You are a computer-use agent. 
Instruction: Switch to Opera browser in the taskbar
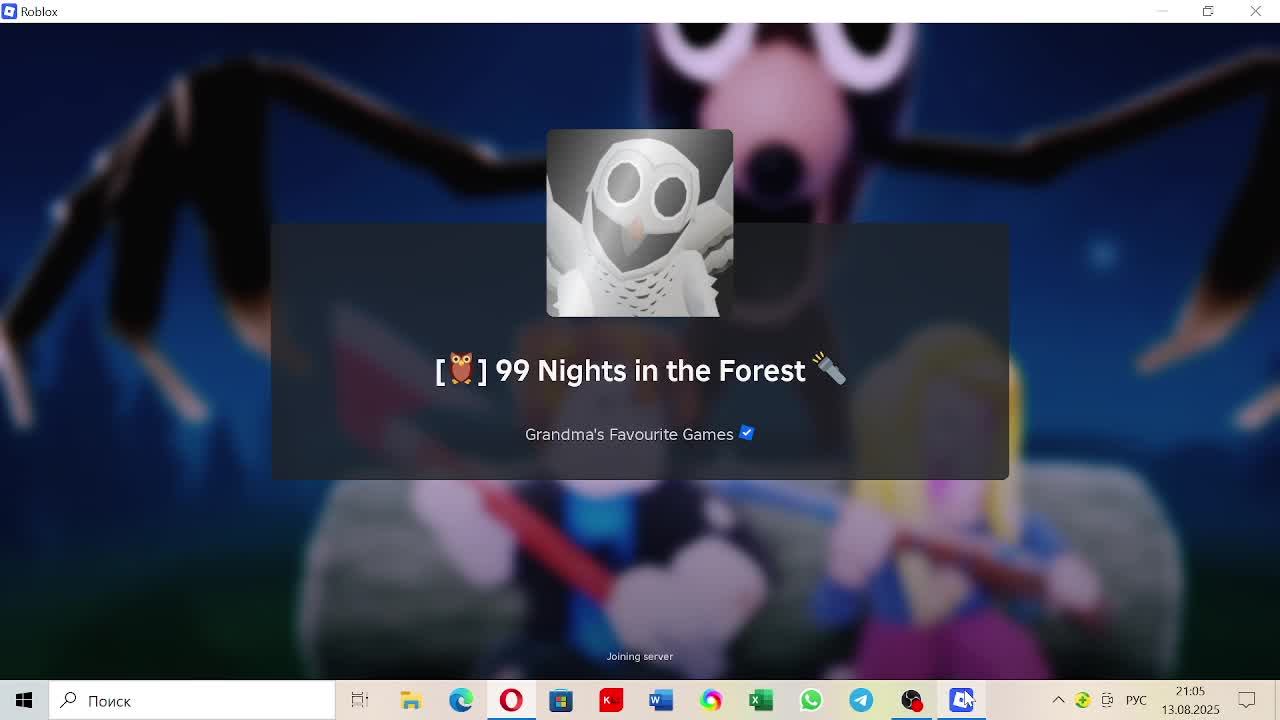pyautogui.click(x=511, y=700)
